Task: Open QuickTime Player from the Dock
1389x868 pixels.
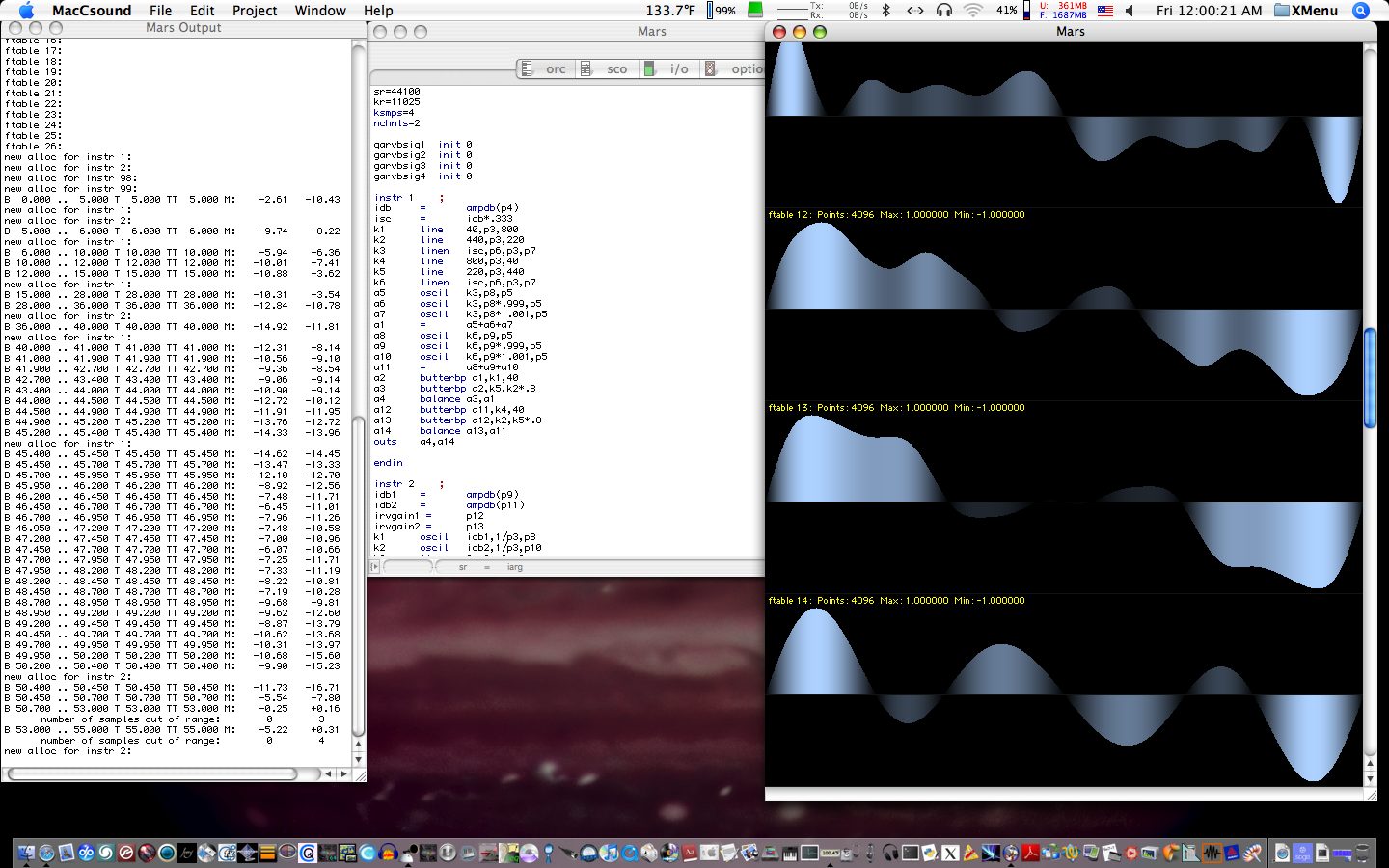Action: click(x=629, y=853)
